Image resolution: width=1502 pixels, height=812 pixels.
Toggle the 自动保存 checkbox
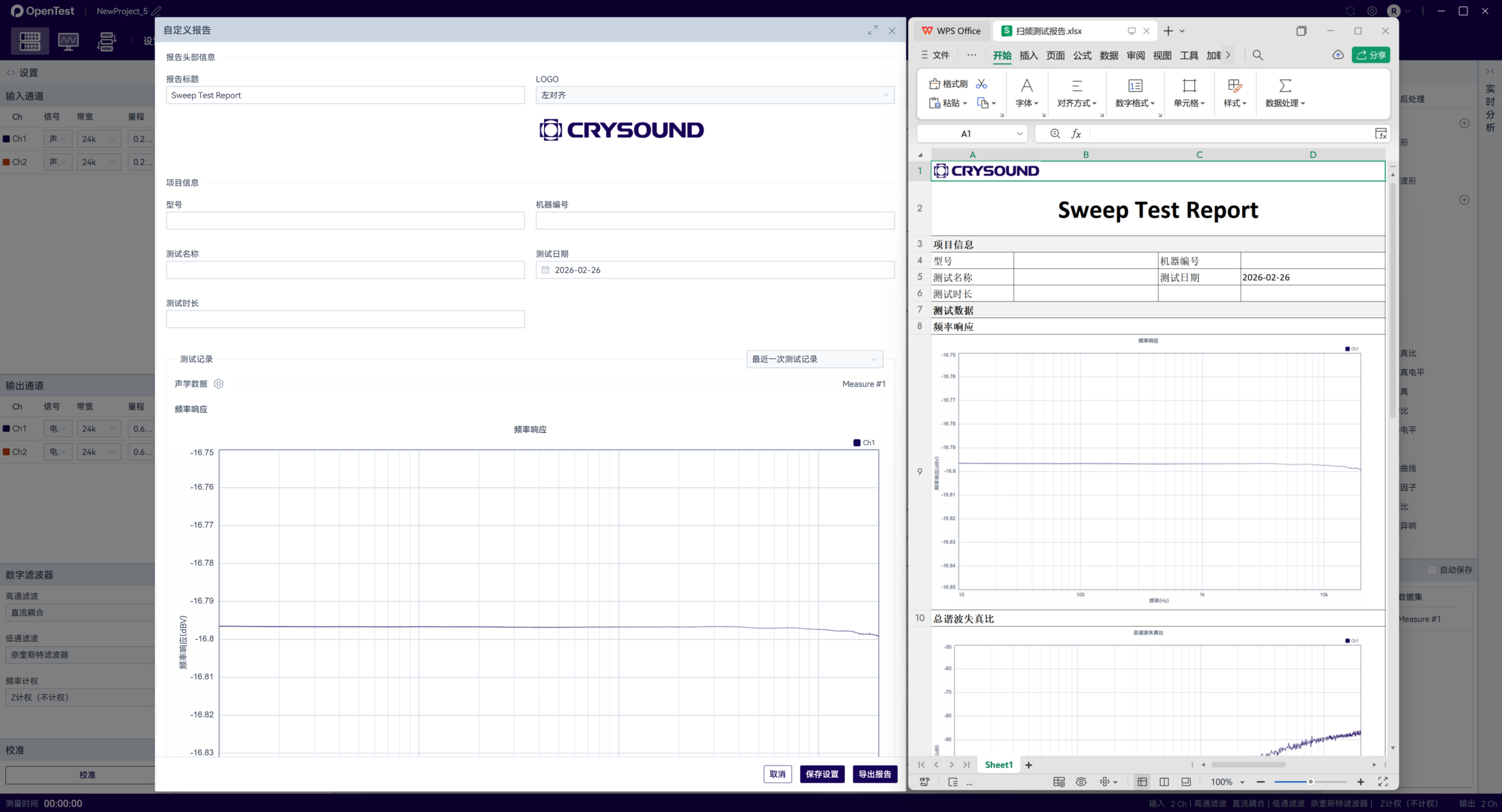(x=1432, y=570)
